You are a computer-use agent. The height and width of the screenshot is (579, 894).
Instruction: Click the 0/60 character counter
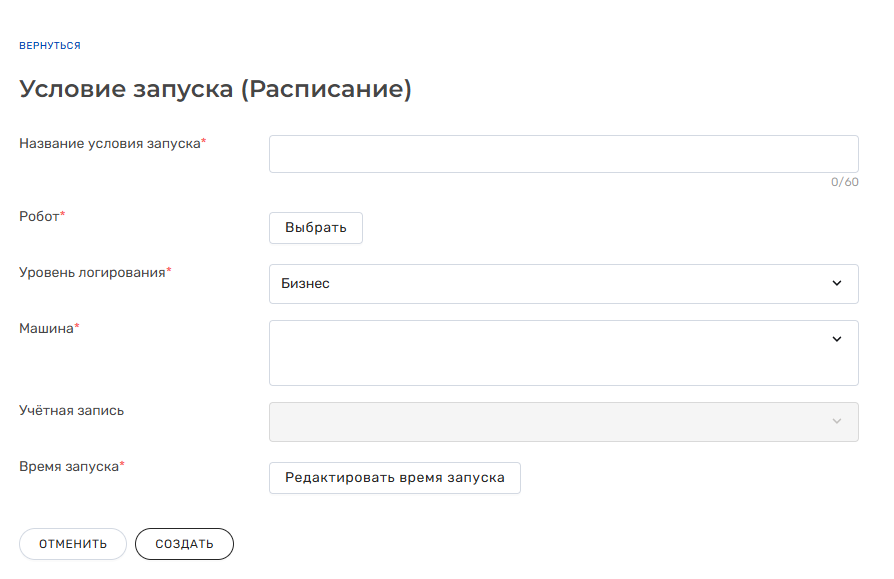pyautogui.click(x=844, y=182)
